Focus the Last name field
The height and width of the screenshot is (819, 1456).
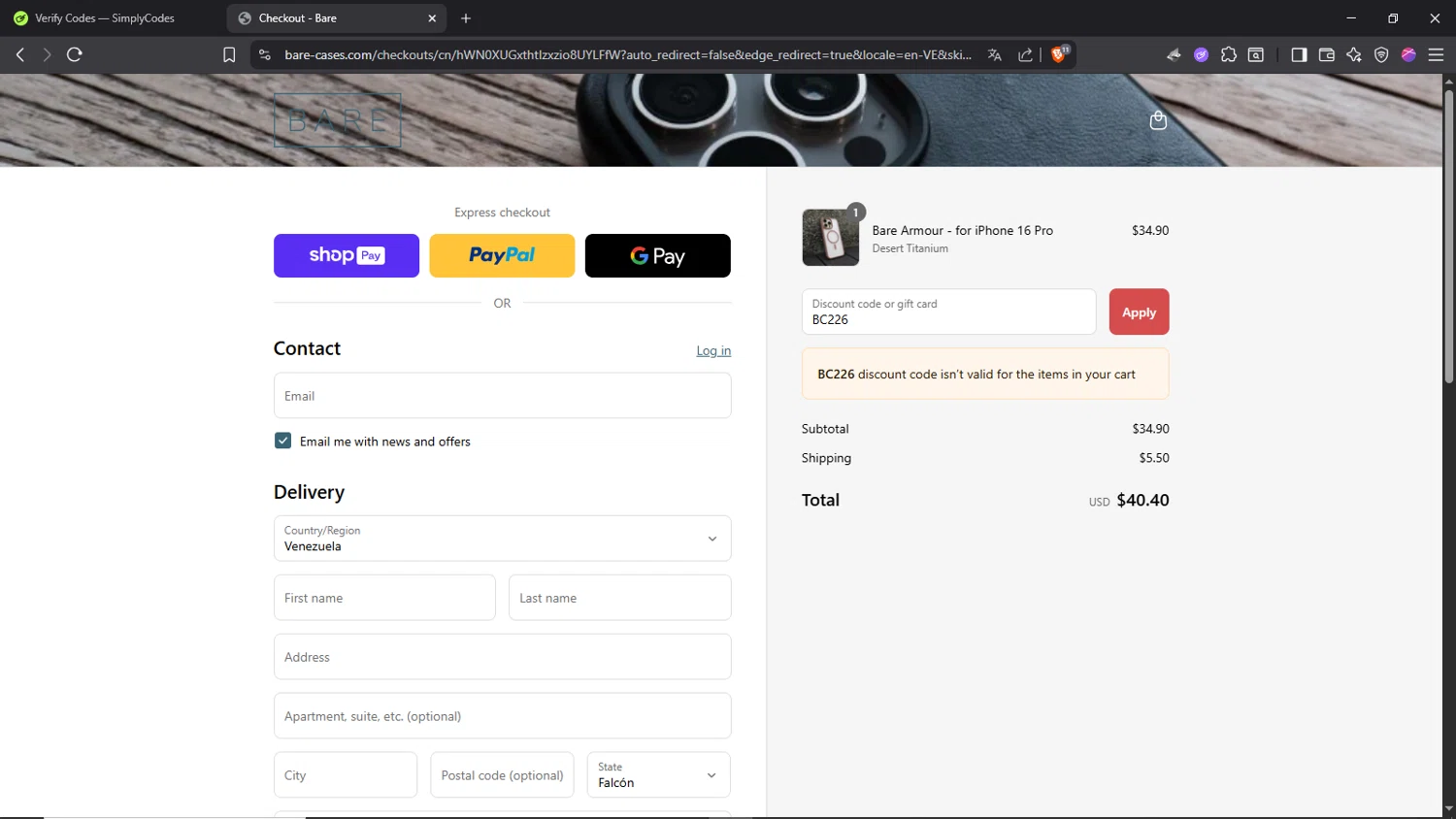[619, 598]
